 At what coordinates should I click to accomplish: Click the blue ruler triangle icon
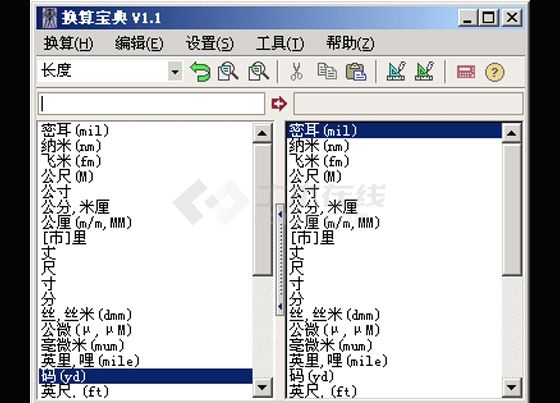396,71
